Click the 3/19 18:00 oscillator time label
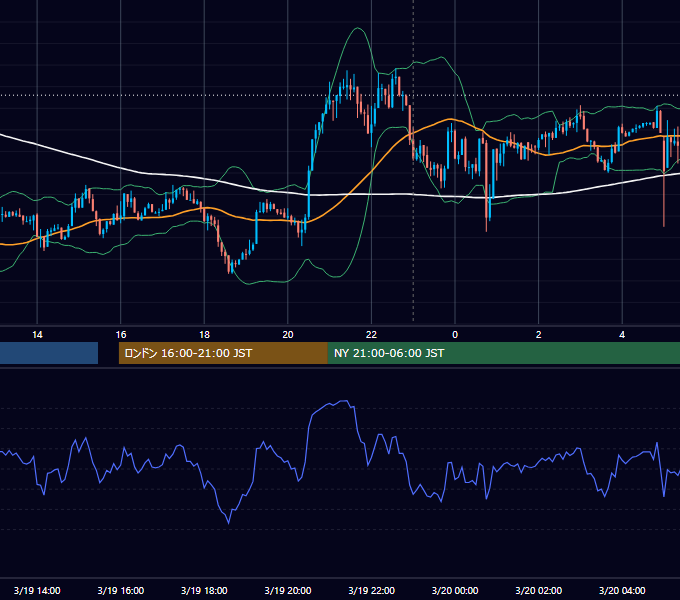Viewport: 680px width, 600px height. tap(204, 590)
